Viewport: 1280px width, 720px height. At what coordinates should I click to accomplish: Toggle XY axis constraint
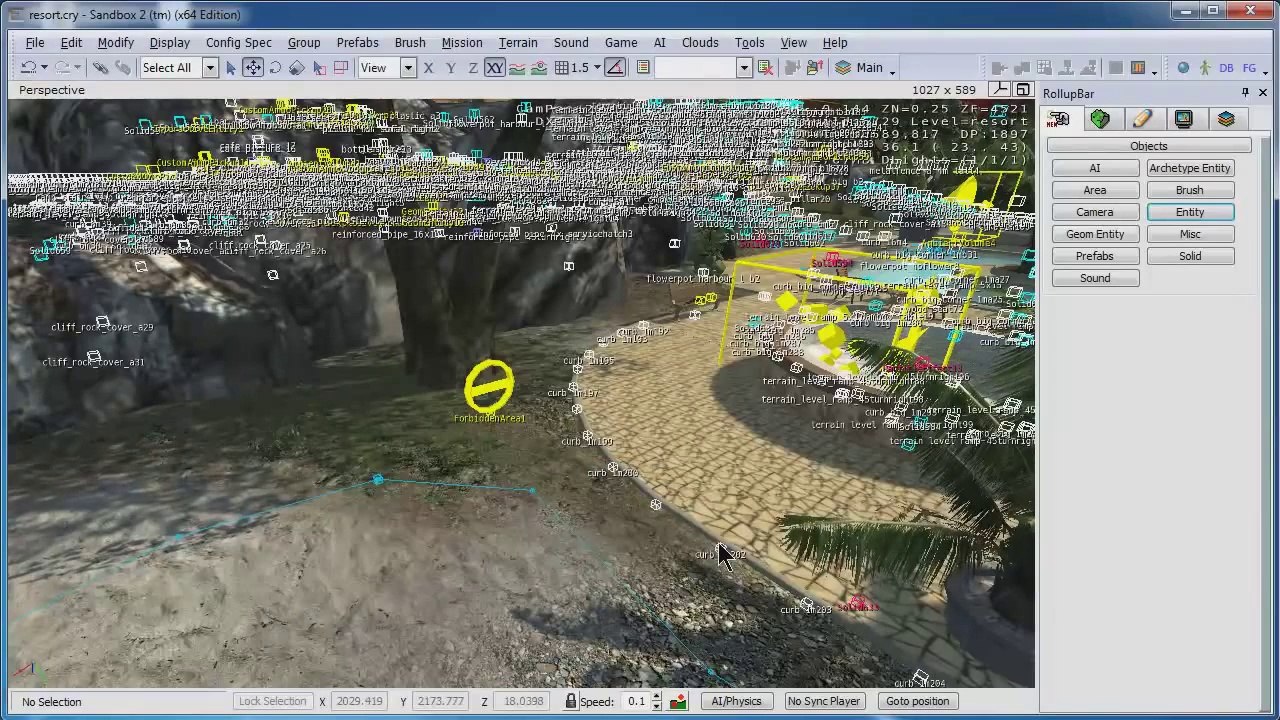[494, 68]
